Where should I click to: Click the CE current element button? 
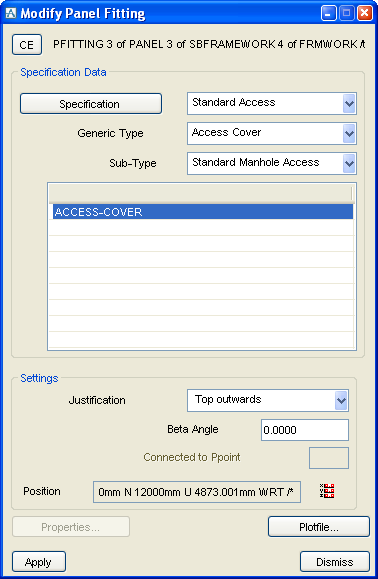[27, 45]
